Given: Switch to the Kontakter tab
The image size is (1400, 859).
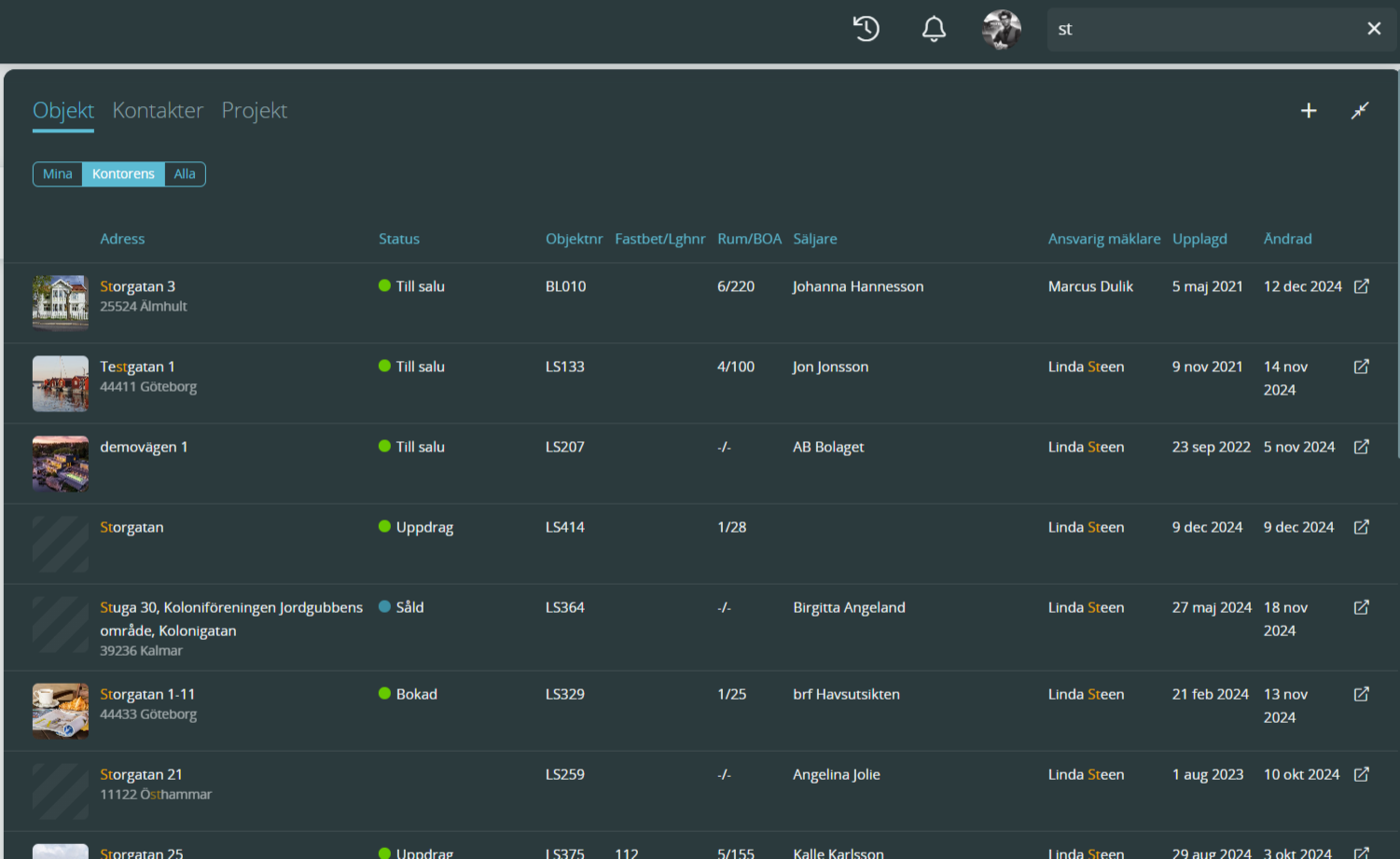Looking at the screenshot, I should tap(158, 111).
